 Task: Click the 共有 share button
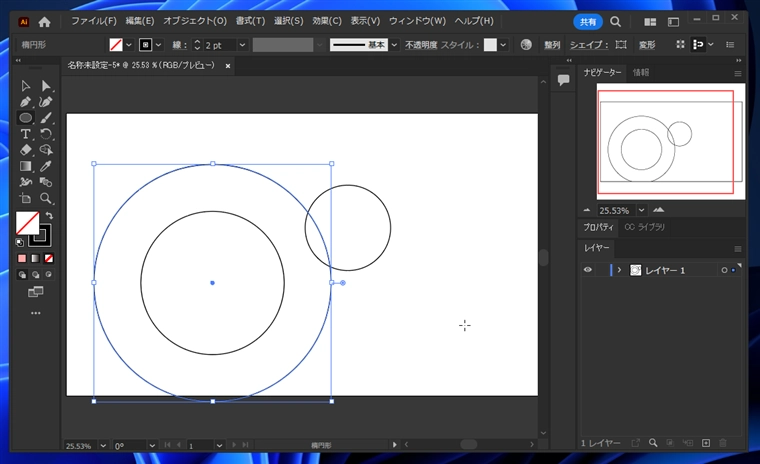click(x=588, y=22)
